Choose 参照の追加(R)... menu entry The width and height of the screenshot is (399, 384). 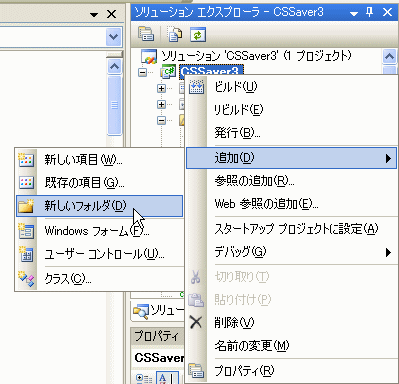tap(292, 181)
